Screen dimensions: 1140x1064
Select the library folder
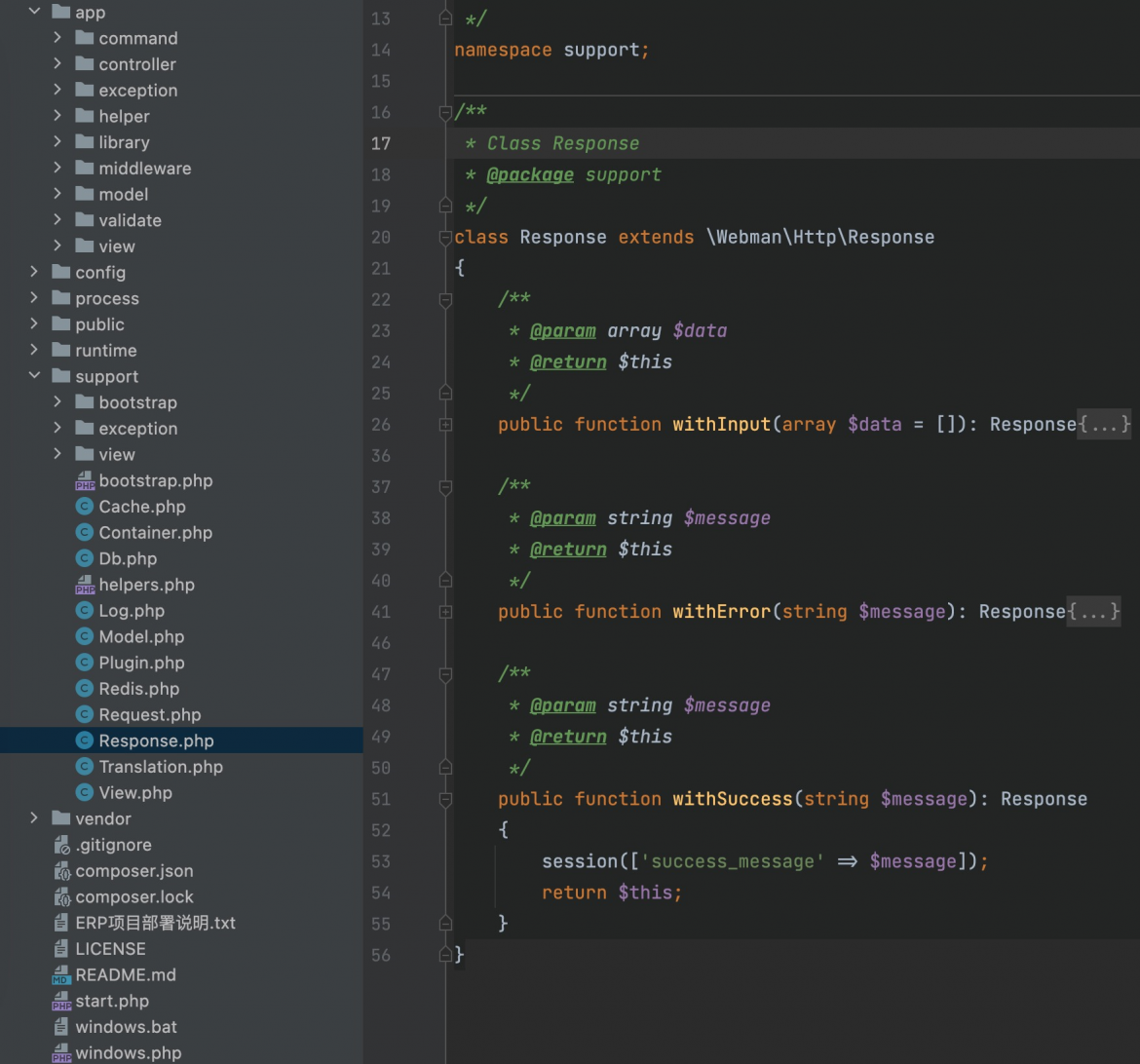(x=125, y=142)
